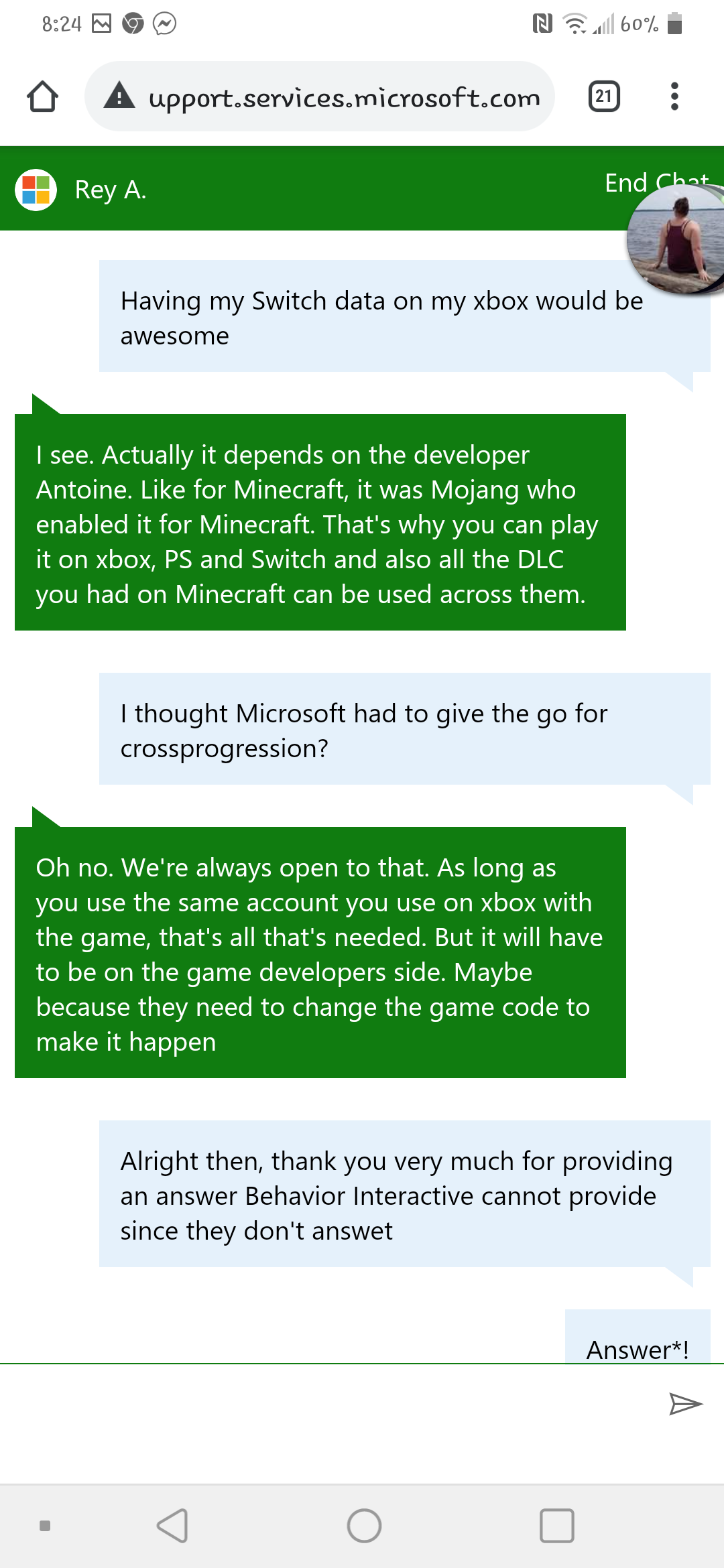The width and height of the screenshot is (724, 1568).
Task: Tap End Chat to close the conversation
Action: coord(656,182)
